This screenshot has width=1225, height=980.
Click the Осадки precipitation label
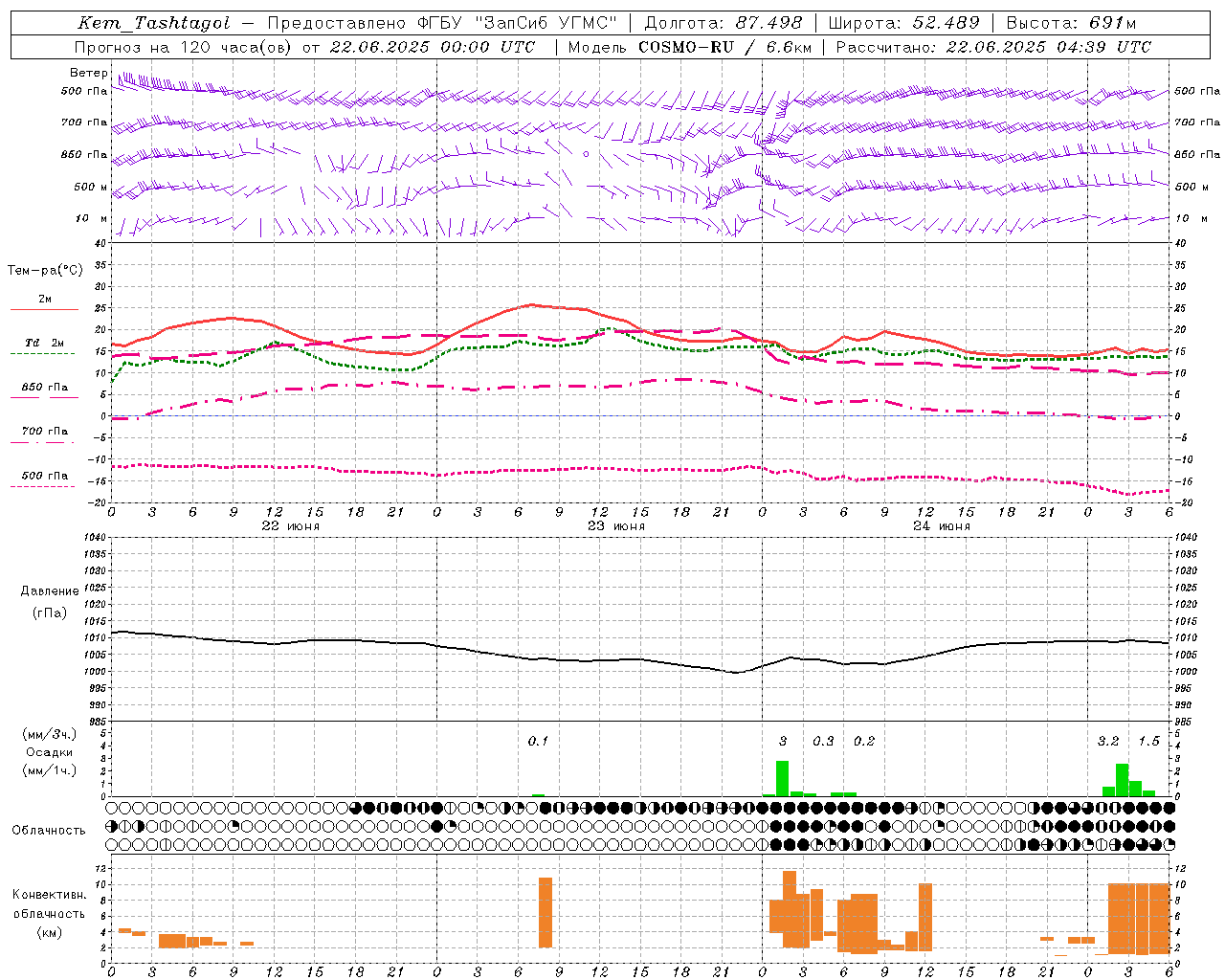[x=50, y=752]
